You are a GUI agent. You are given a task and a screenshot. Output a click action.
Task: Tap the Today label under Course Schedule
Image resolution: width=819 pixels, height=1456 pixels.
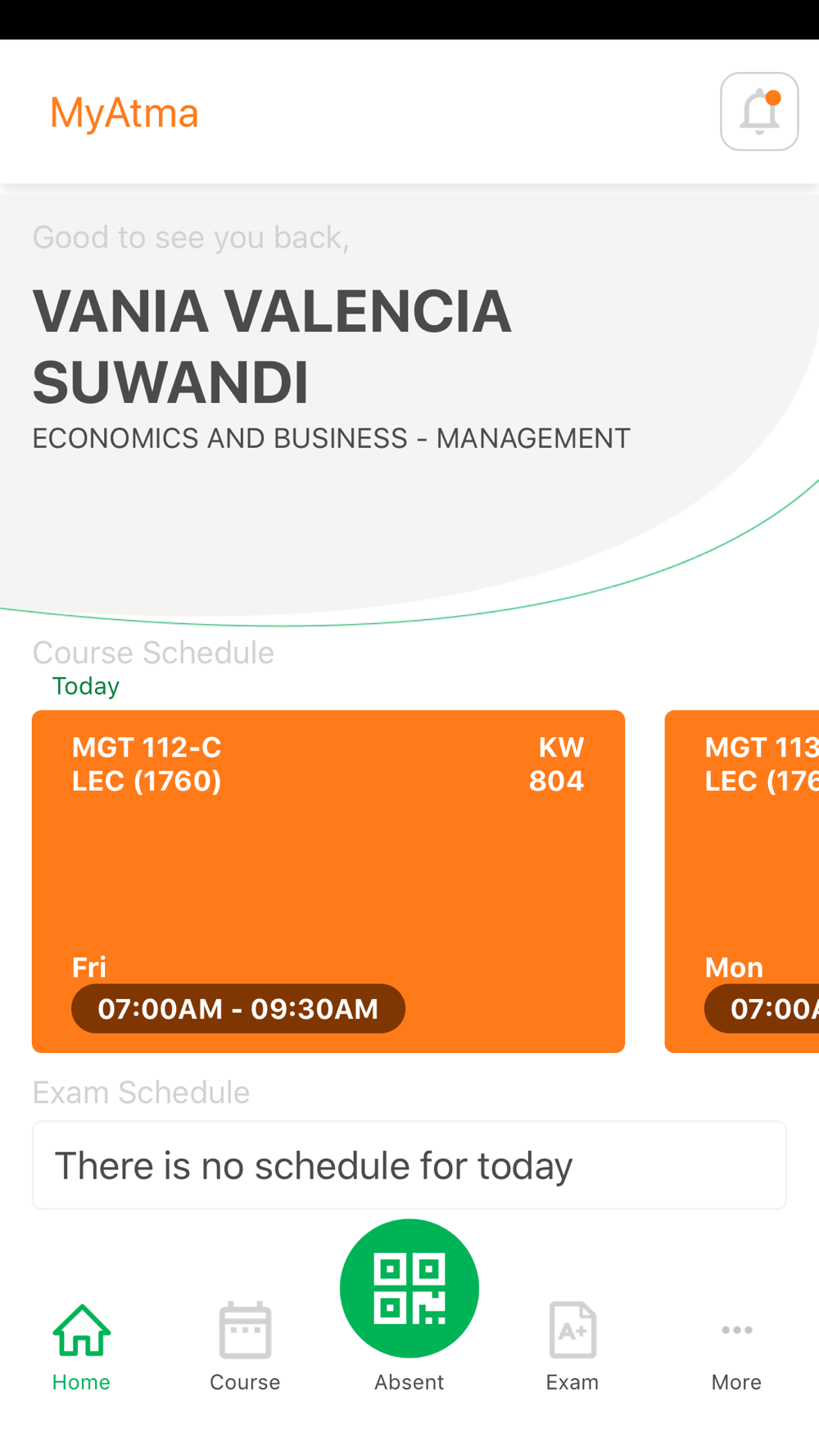(86, 685)
